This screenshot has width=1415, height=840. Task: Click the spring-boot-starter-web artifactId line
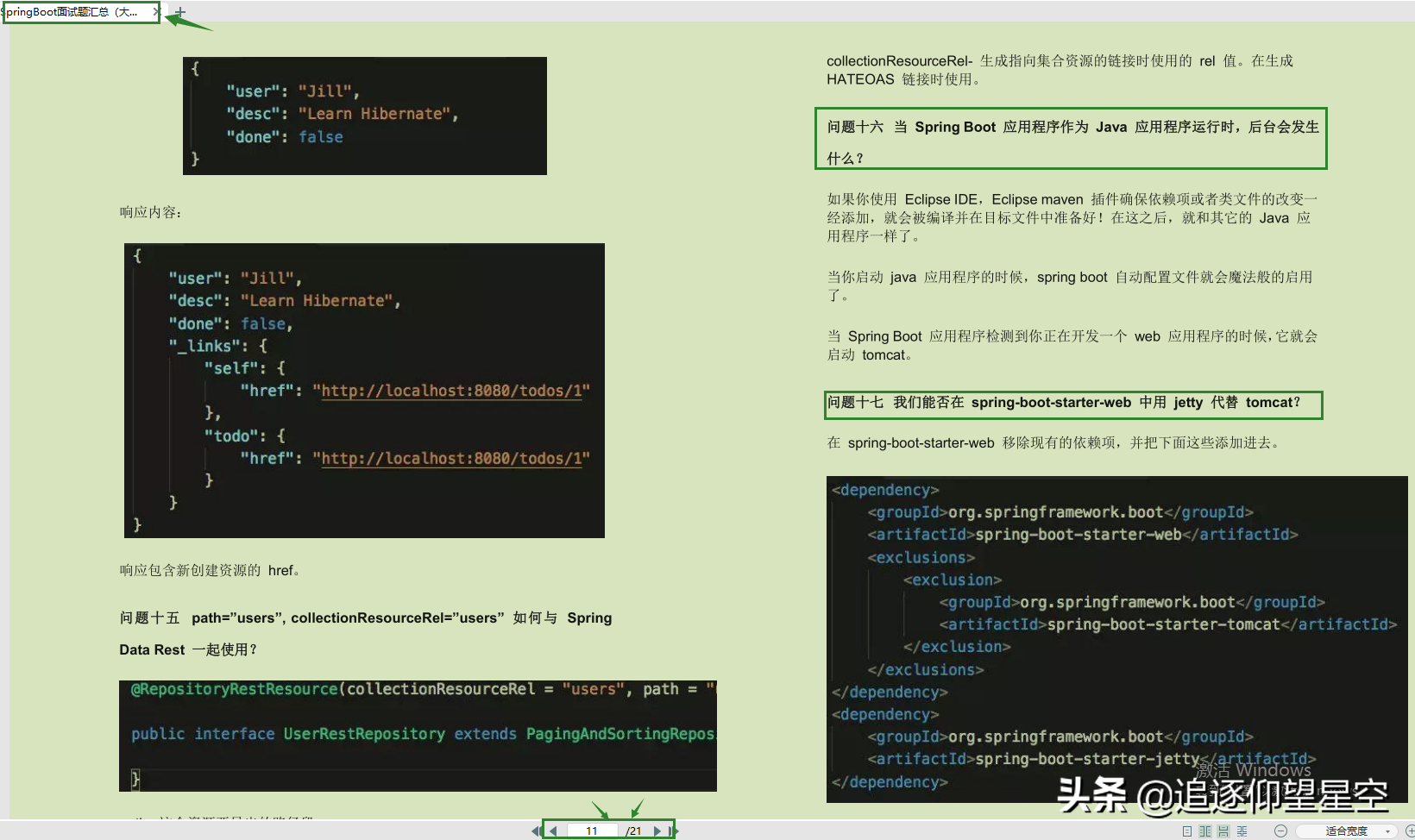(1083, 535)
